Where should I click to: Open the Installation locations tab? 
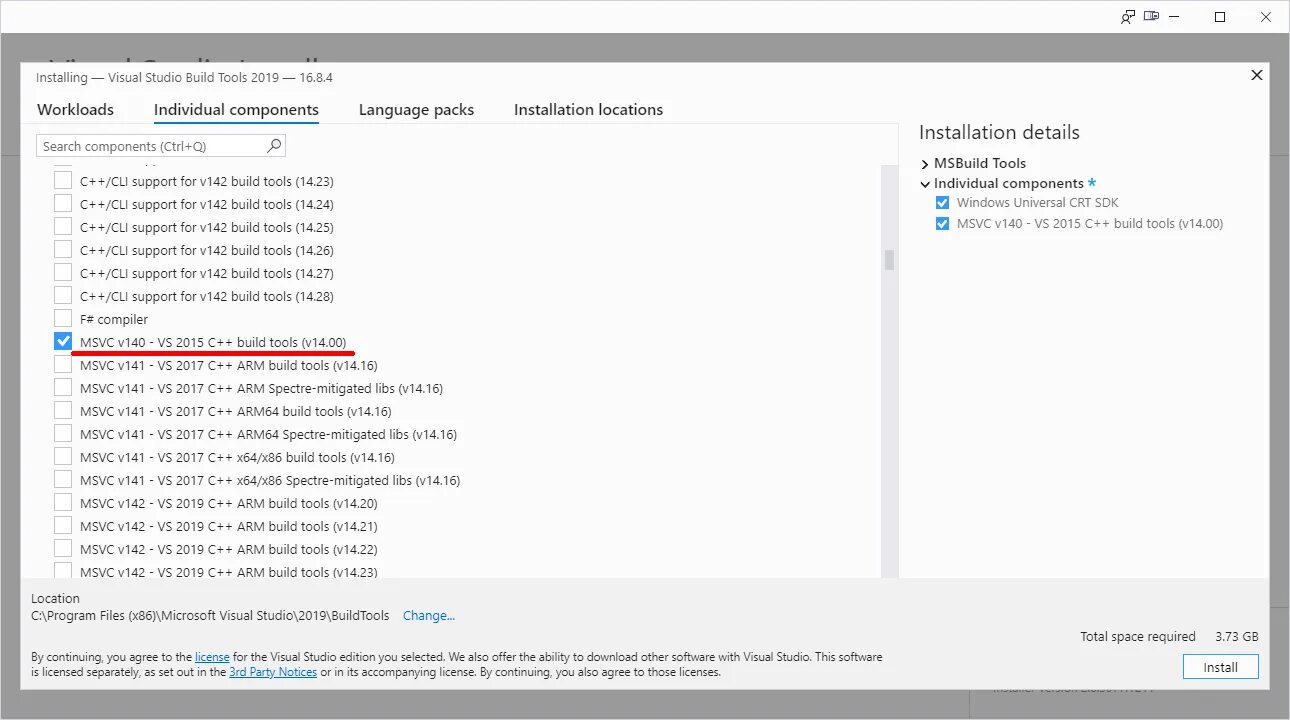point(588,110)
